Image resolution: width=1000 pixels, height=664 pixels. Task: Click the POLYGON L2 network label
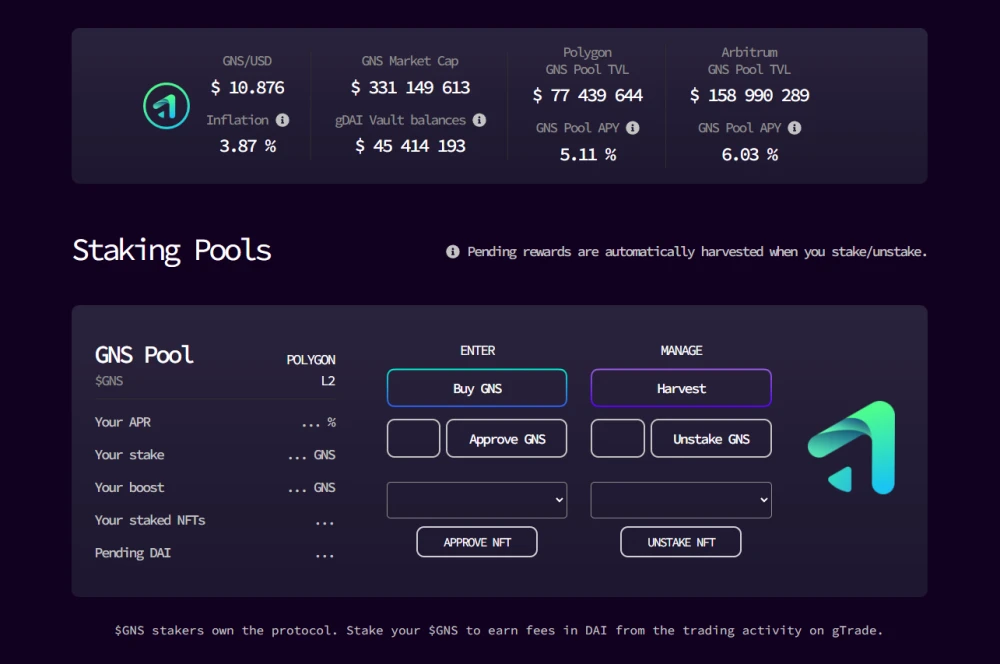[311, 370]
